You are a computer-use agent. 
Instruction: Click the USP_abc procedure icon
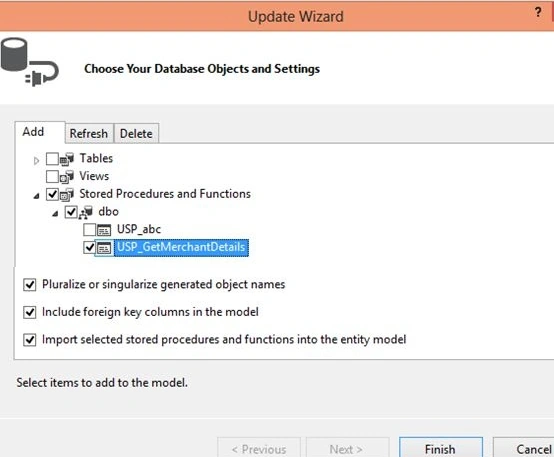[x=104, y=230]
